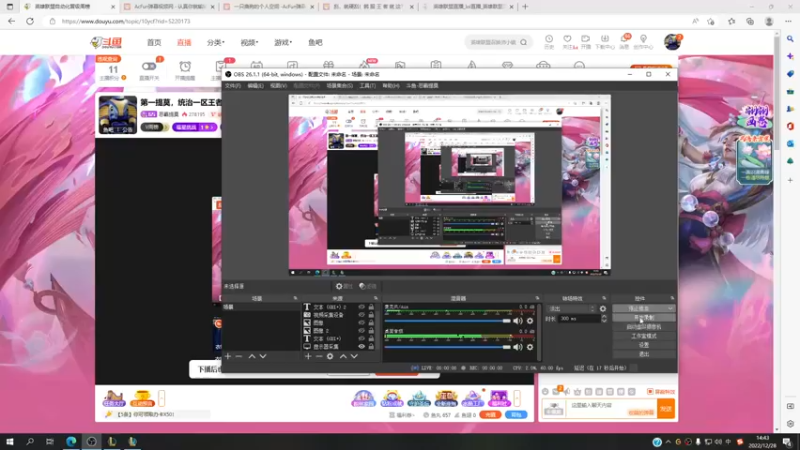Toggle lock on the 显示器采集 source
Image resolution: width=800 pixels, height=450 pixels.
(372, 346)
